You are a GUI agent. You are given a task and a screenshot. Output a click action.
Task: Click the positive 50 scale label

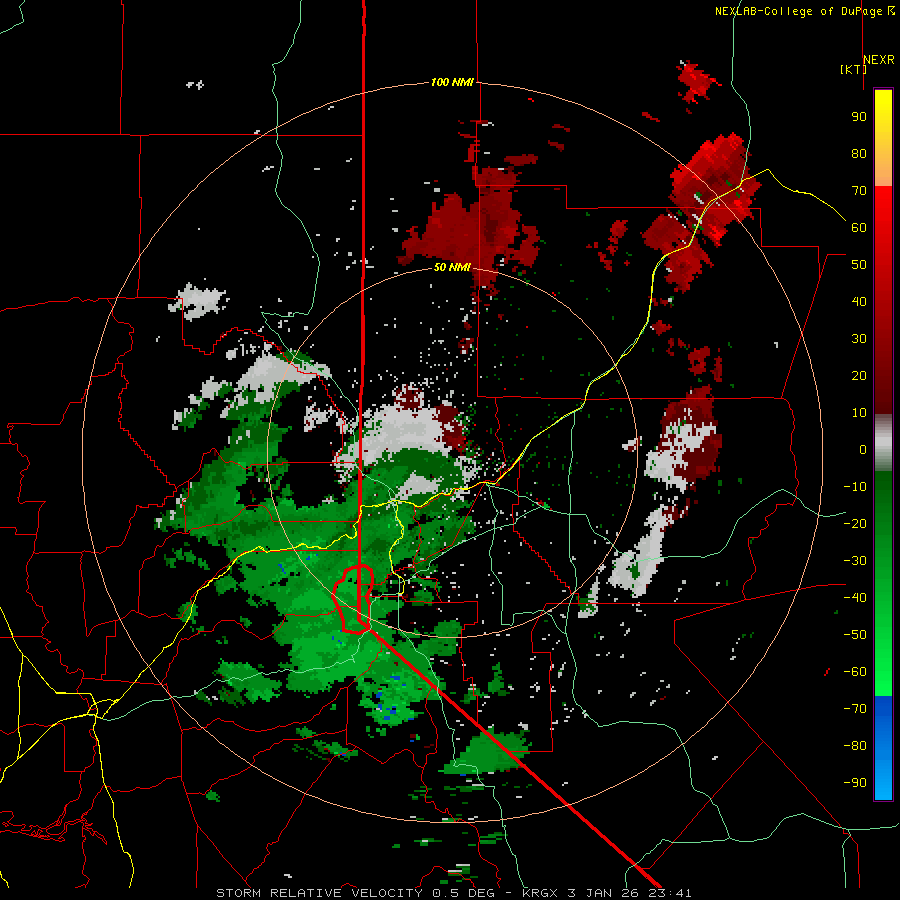tap(859, 265)
